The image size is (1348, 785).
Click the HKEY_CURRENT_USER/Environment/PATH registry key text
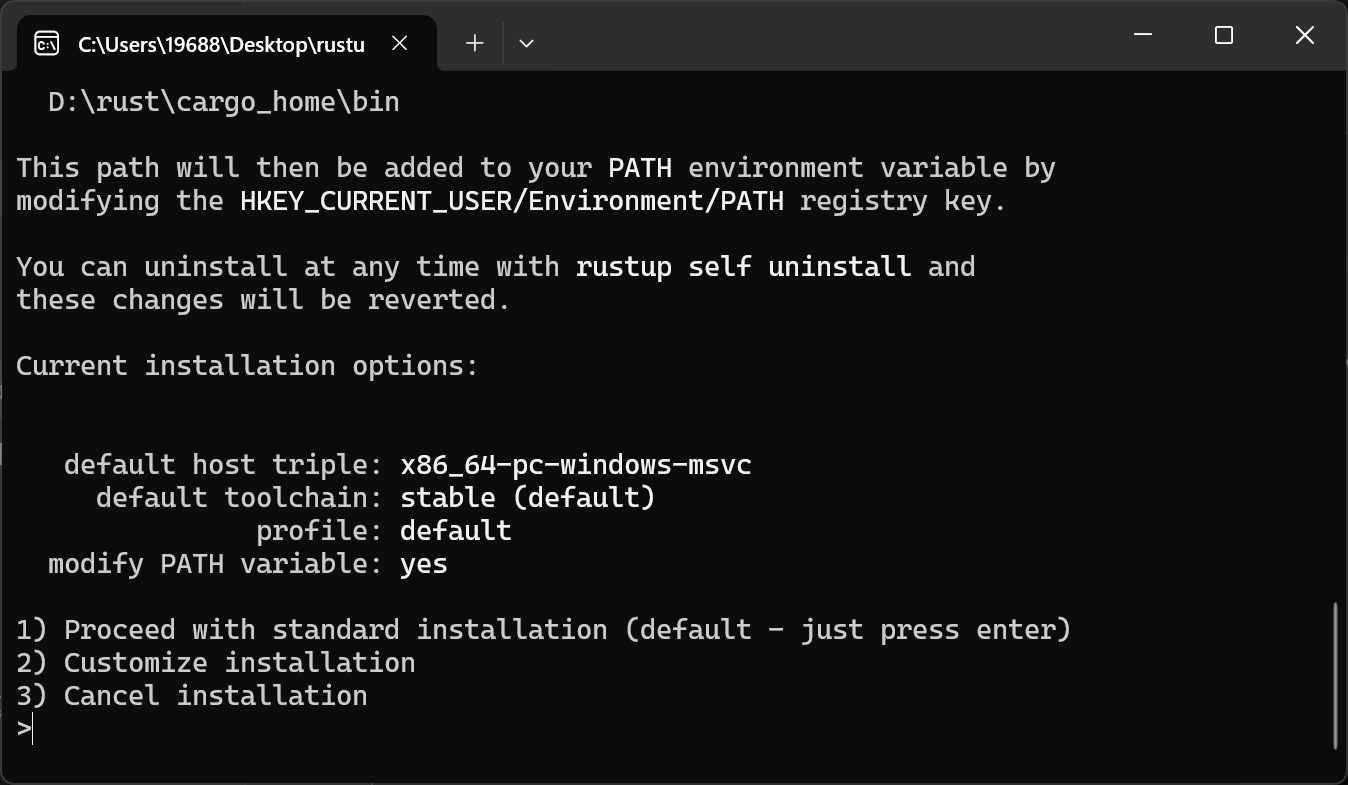518,201
